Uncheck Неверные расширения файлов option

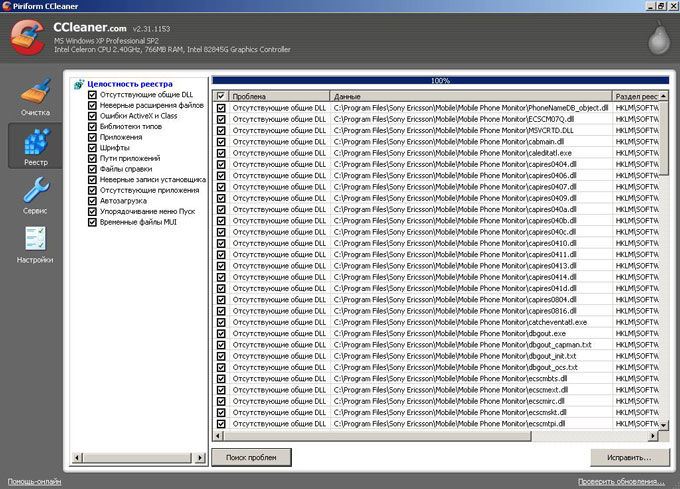(x=92, y=105)
